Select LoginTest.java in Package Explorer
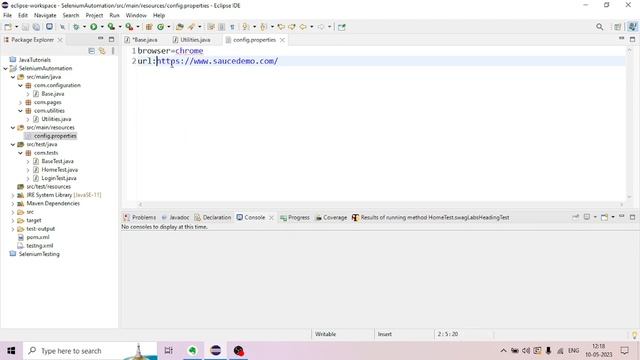This screenshot has height=360, width=640. (x=59, y=178)
